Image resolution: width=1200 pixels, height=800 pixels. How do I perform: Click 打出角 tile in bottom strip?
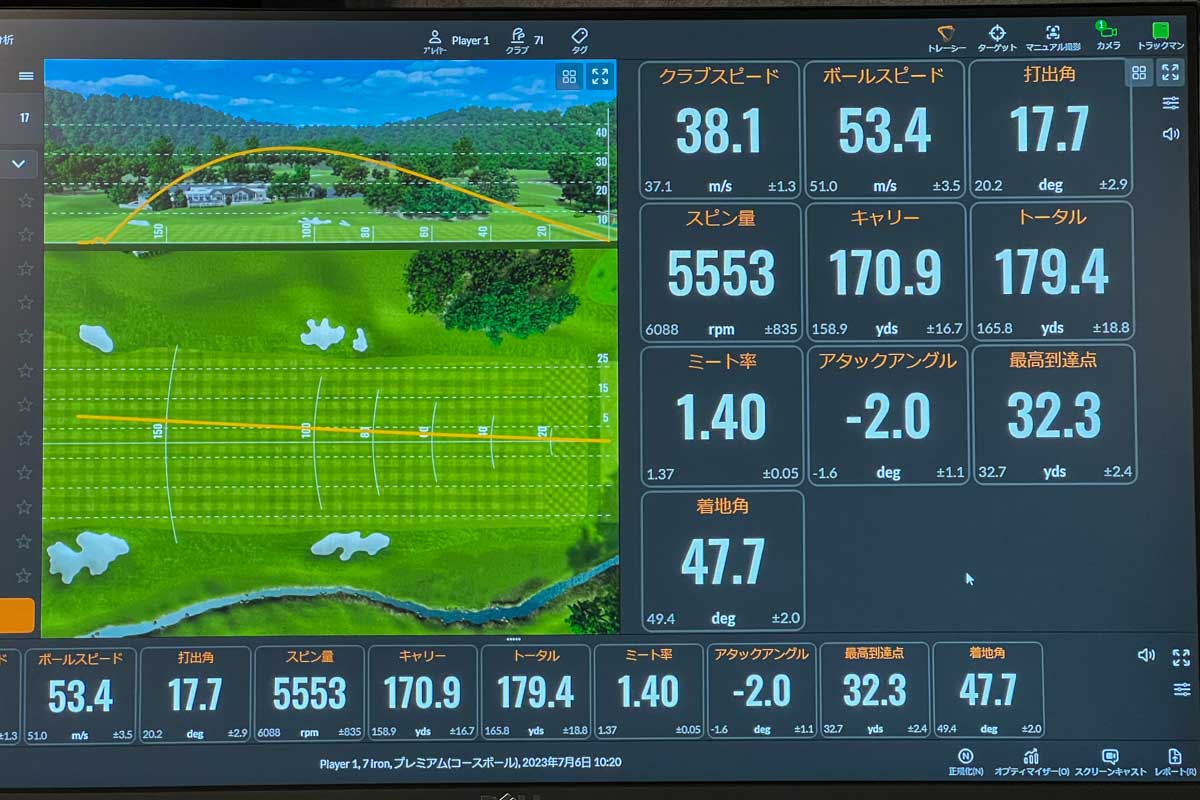[195, 694]
